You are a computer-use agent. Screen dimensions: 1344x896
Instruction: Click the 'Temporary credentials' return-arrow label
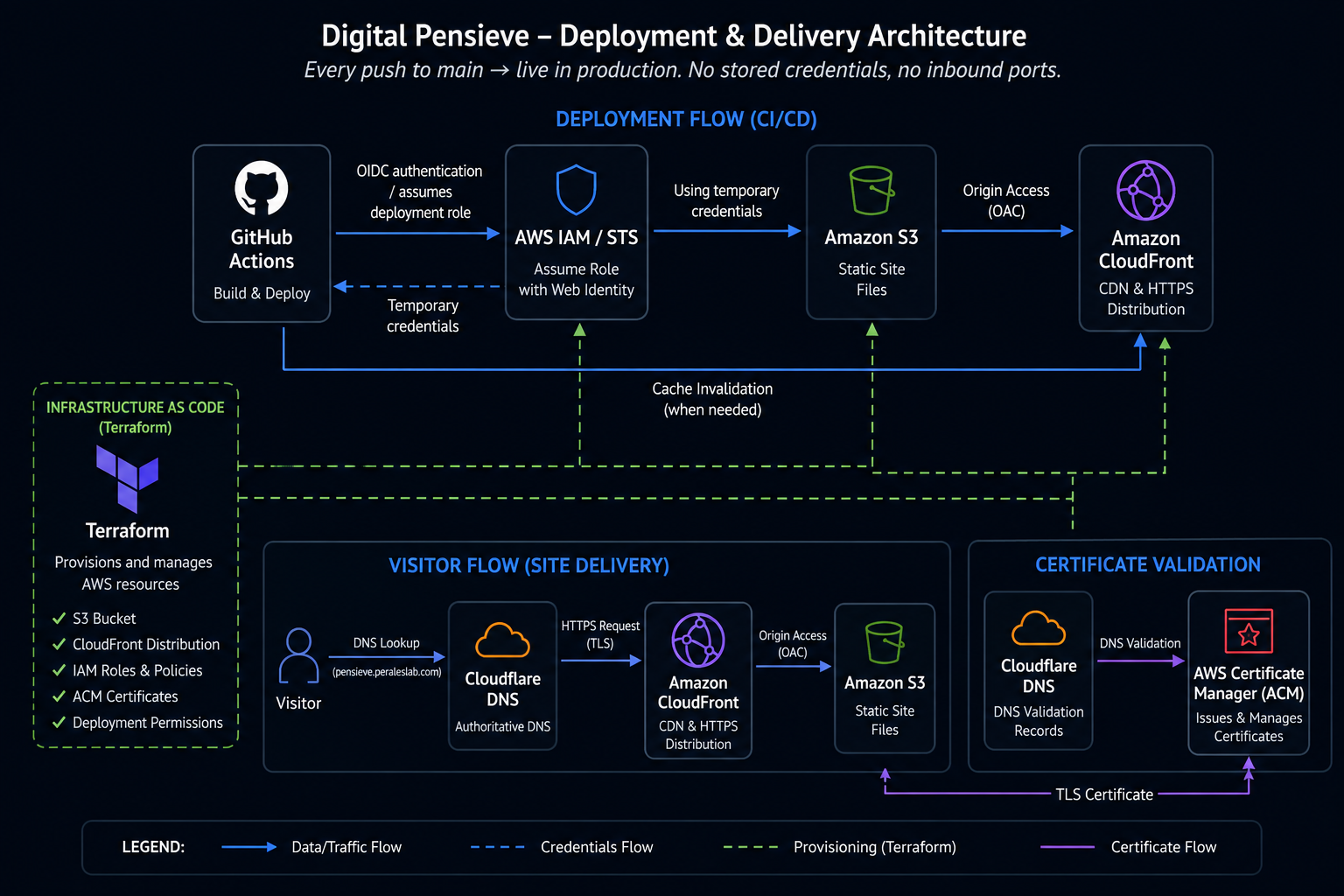[423, 316]
